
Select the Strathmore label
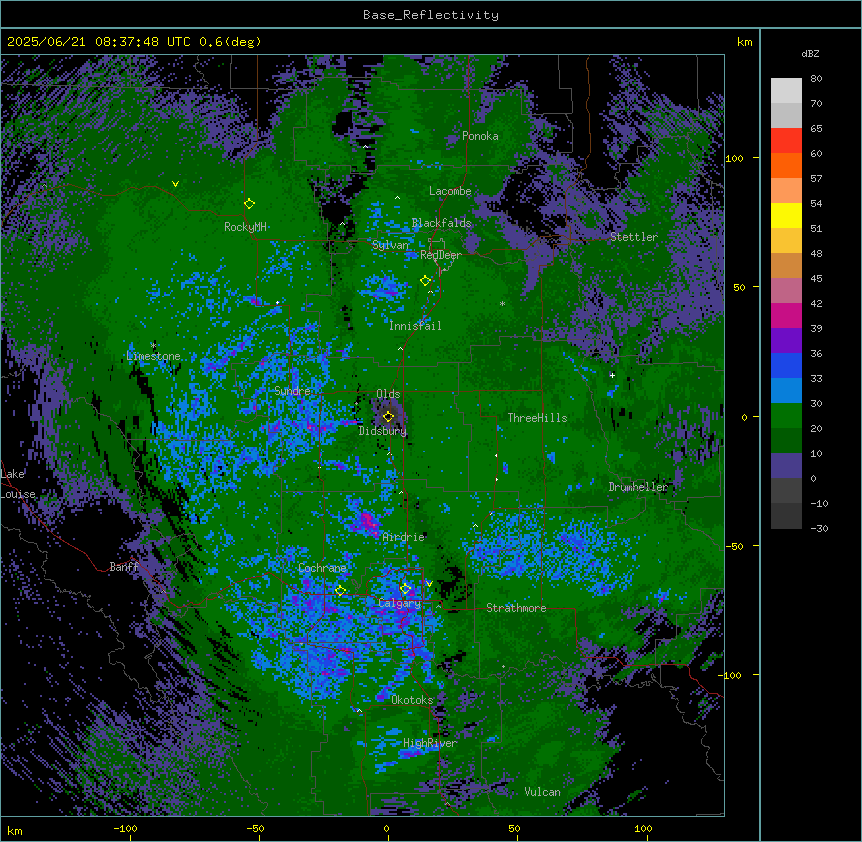516,608
